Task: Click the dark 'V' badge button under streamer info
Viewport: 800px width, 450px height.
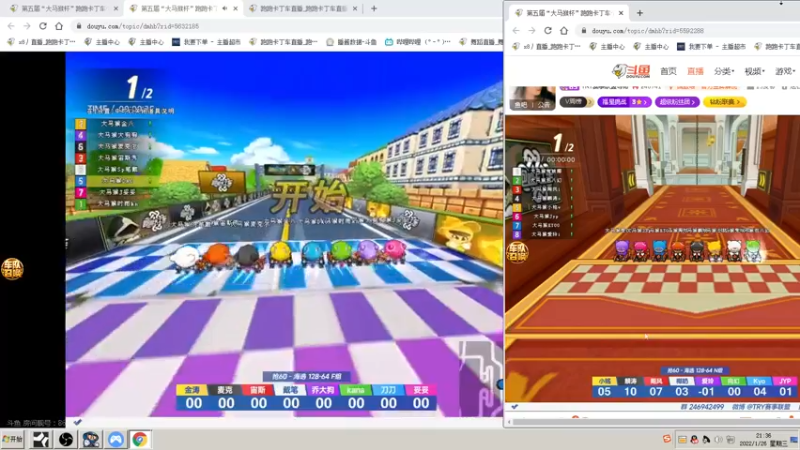Action: click(x=576, y=102)
